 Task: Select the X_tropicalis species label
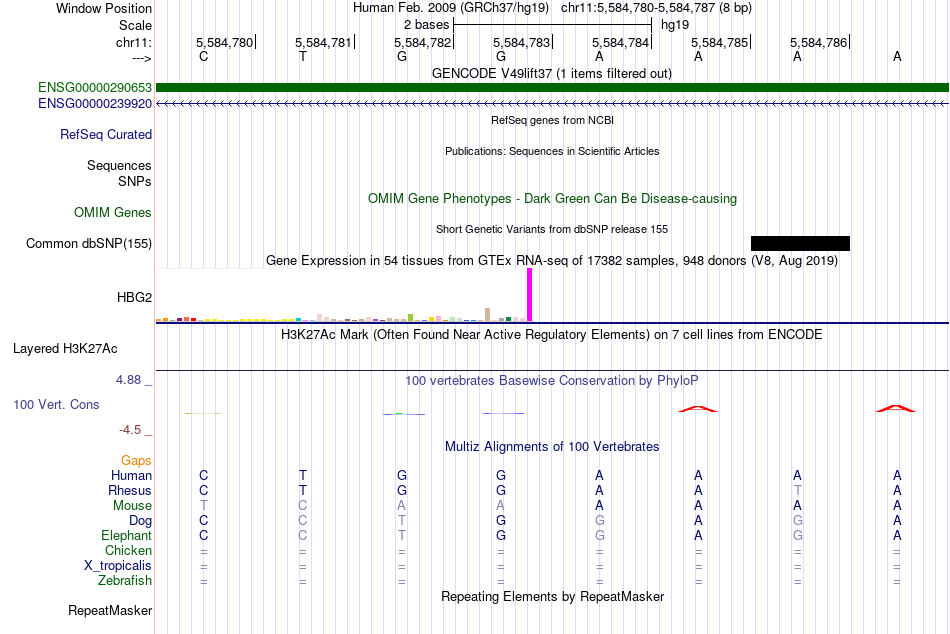click(118, 566)
